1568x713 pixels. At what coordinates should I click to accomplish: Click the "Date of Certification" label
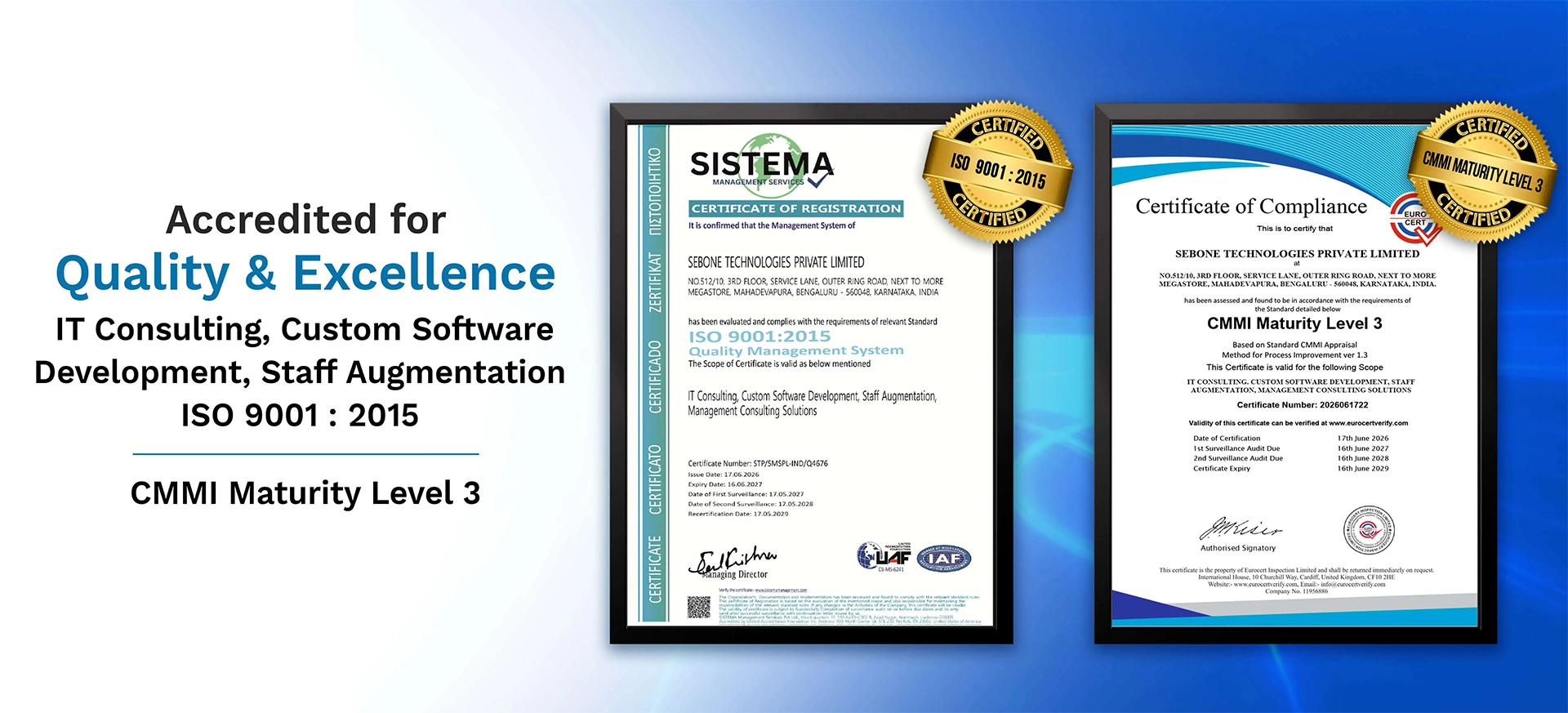click(1227, 439)
